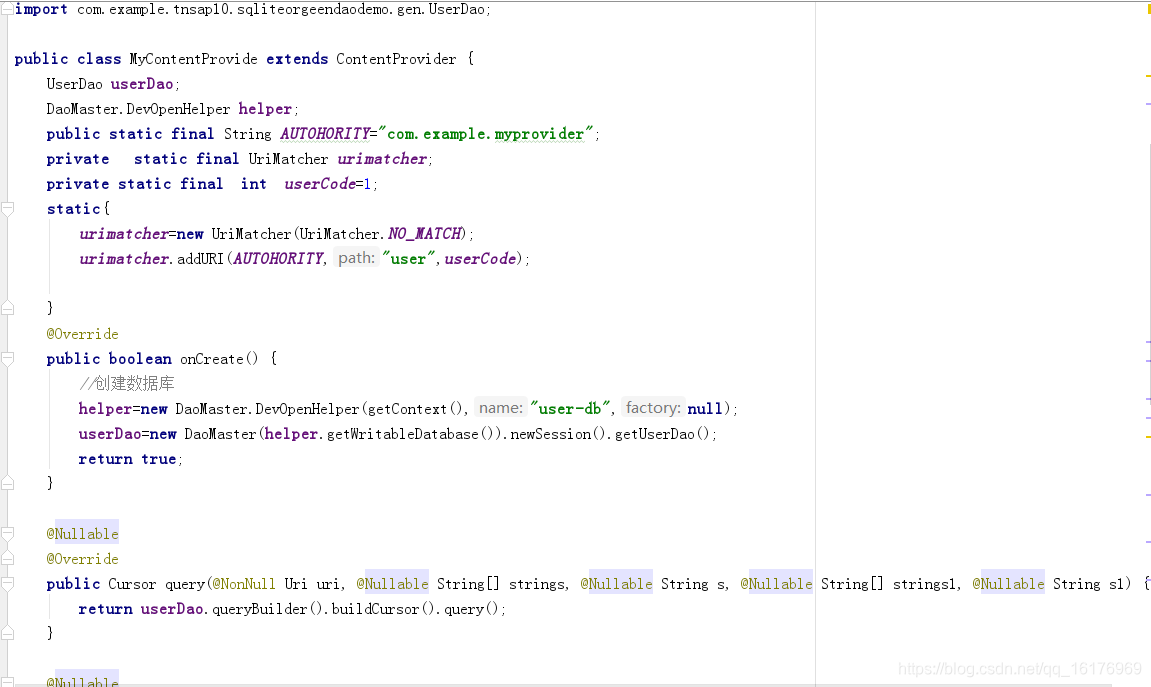Click @Nullable before 'String[] strings1'
Screen dimensions: 1151x687
tap(777, 584)
